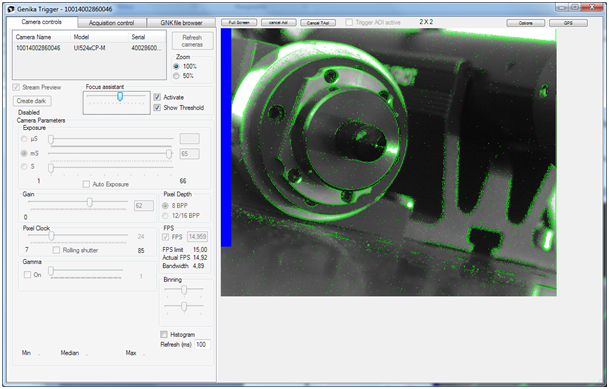609x389 pixels.
Task: Click the FPS value field 14,959
Action: point(198,236)
